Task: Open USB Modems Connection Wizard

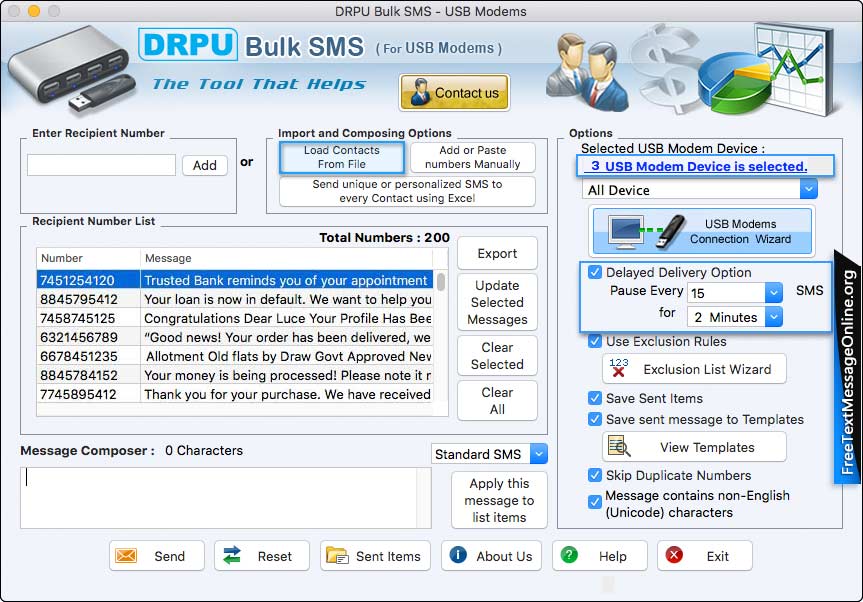Action: 702,231
